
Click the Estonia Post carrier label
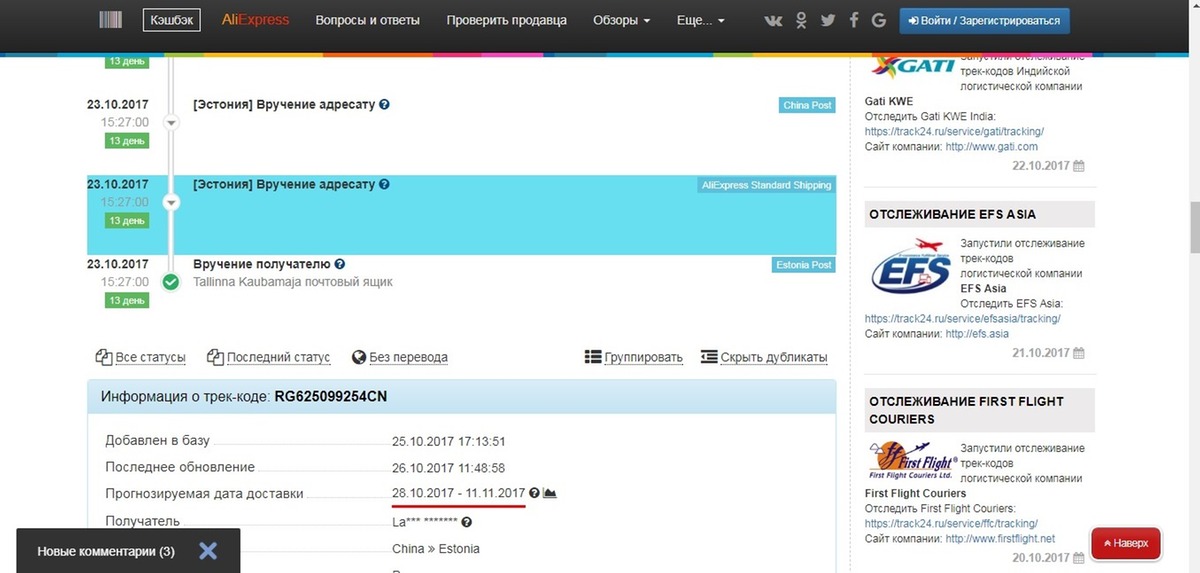click(804, 265)
